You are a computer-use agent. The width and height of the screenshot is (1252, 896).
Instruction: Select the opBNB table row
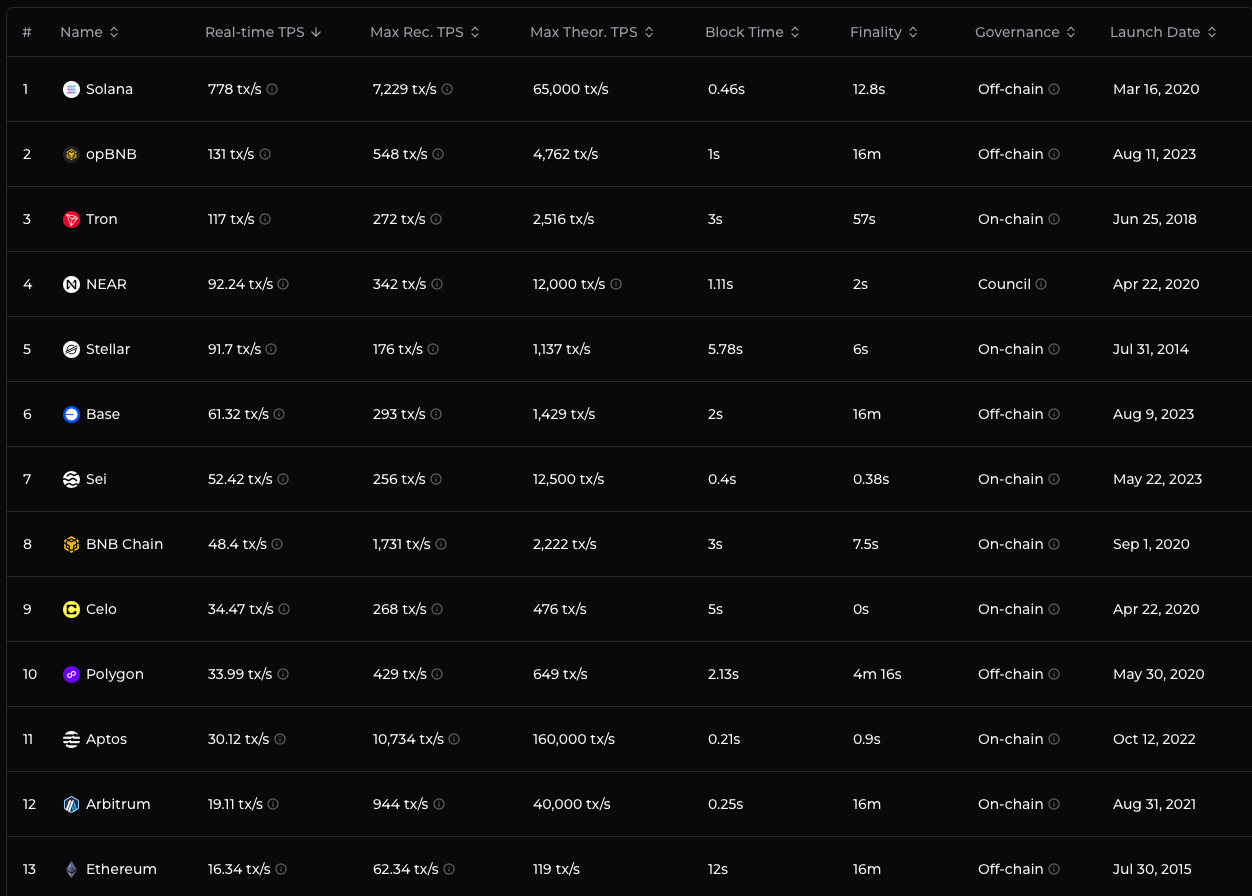[629, 154]
